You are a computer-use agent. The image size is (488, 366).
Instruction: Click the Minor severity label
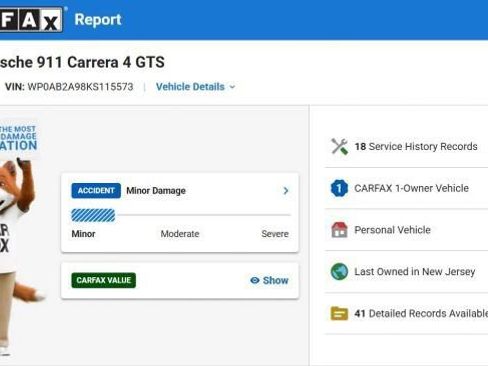83,234
